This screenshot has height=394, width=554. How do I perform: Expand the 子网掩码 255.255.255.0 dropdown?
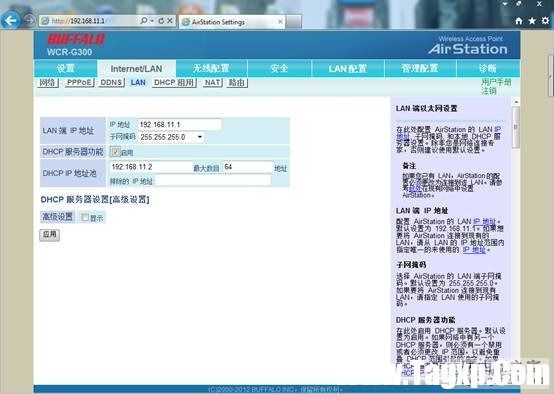click(x=171, y=137)
